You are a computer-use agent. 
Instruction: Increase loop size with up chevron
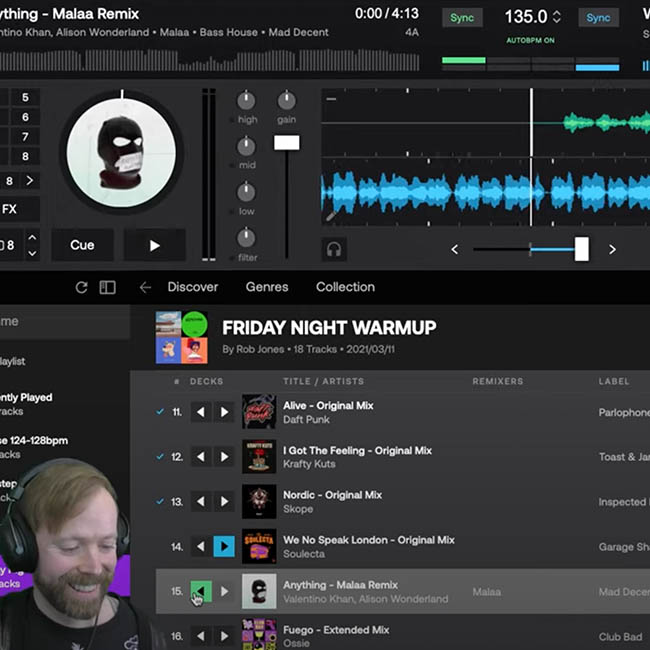point(32,238)
